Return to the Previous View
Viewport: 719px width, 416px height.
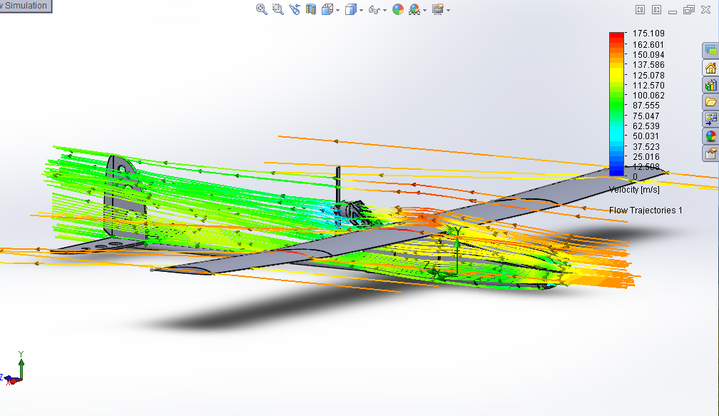click(294, 9)
